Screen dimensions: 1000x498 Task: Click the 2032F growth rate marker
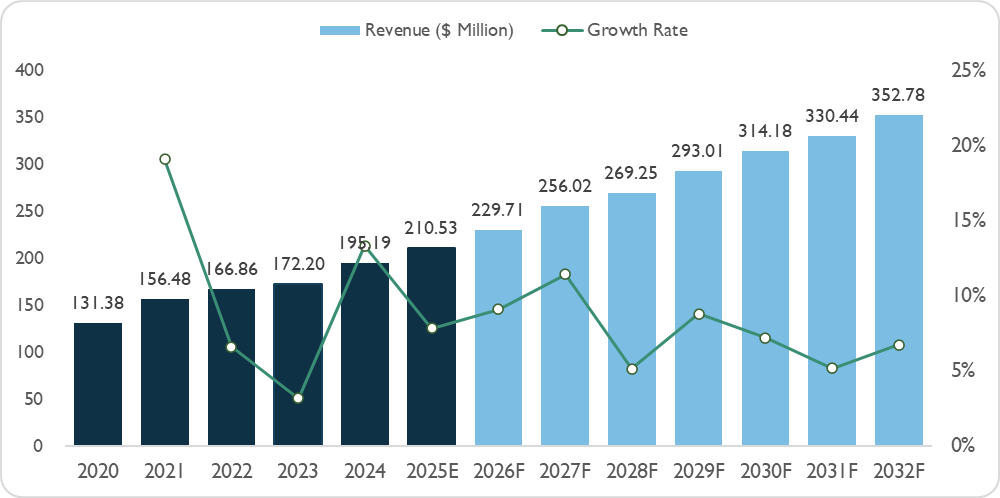[x=898, y=345]
